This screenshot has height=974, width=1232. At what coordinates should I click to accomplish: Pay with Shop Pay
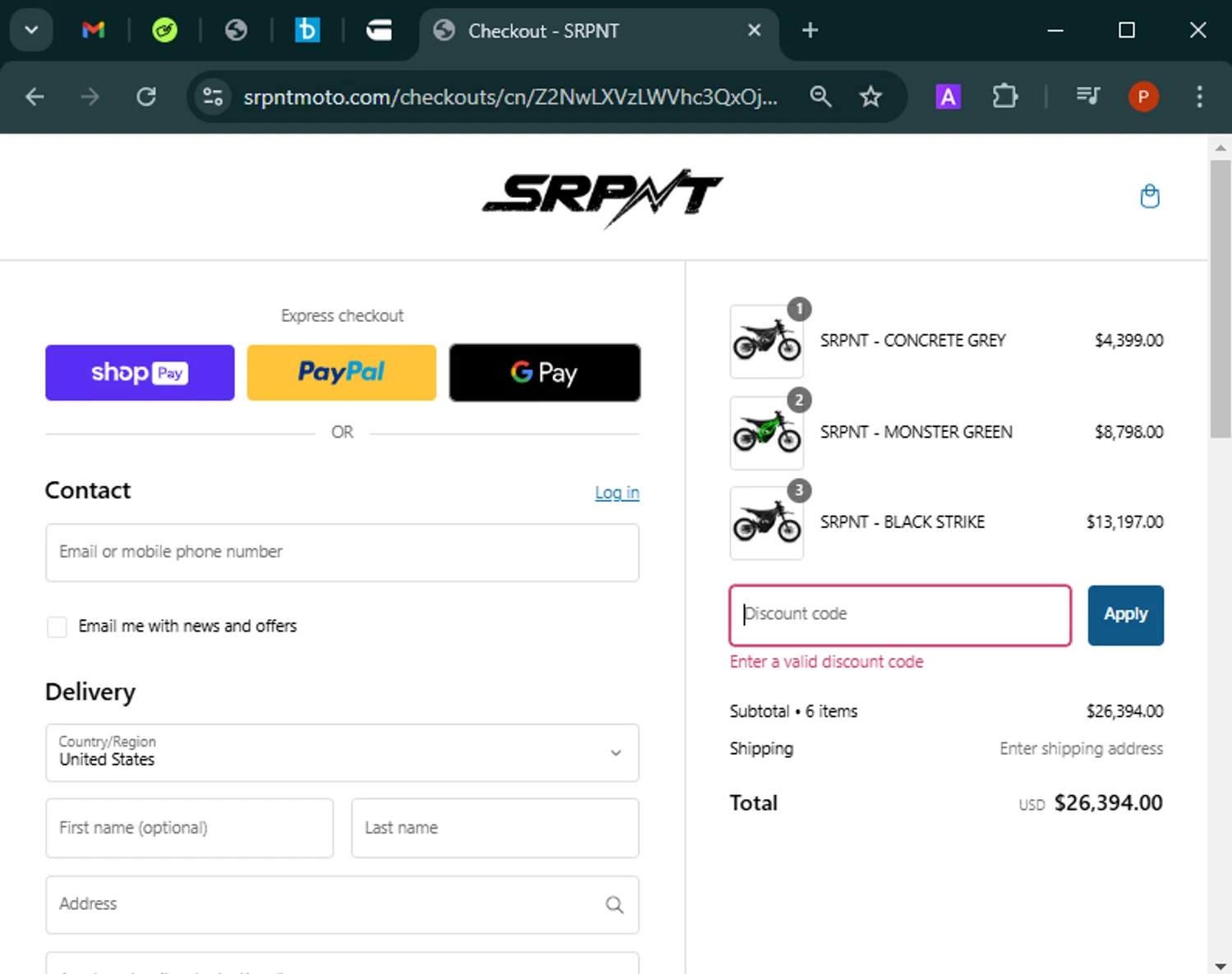(140, 373)
